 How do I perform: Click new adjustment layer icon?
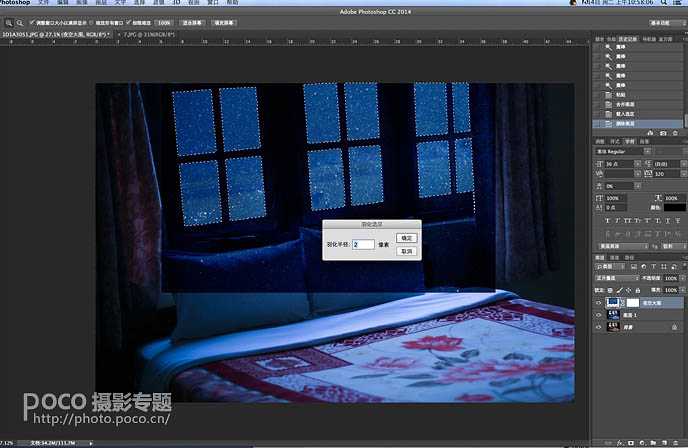point(642,443)
